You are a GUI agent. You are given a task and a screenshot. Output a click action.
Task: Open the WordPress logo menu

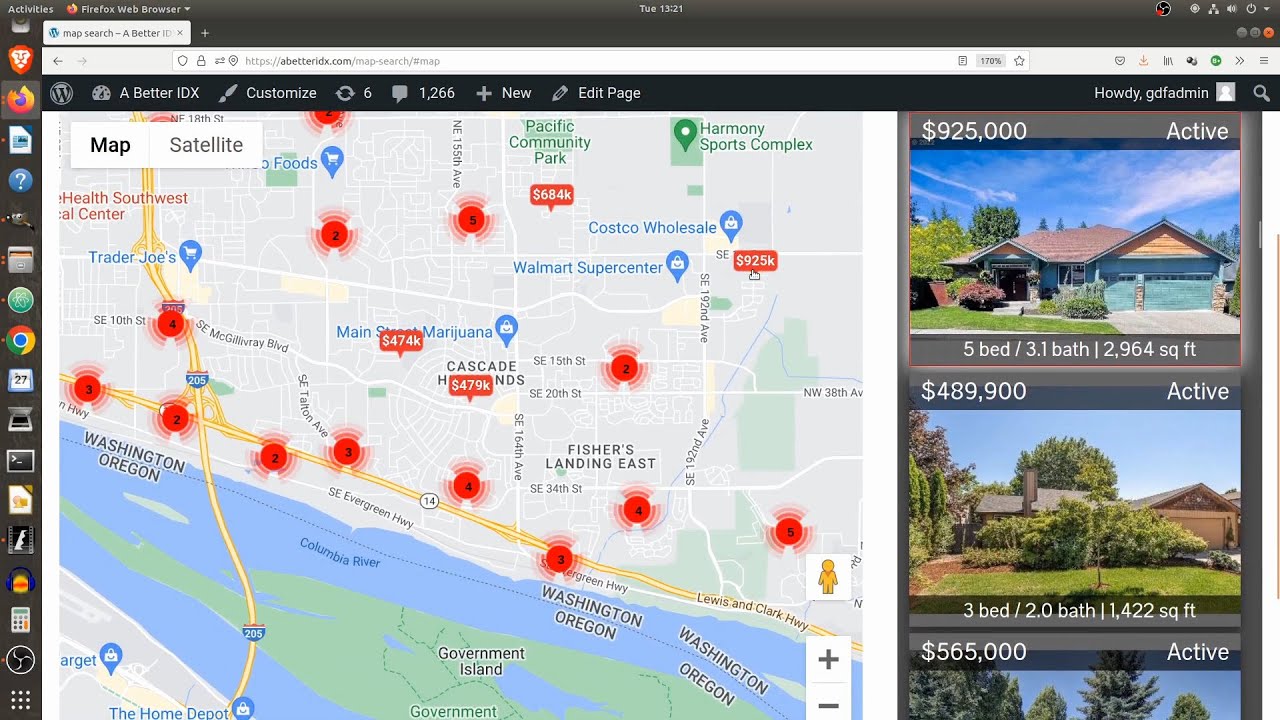(x=62, y=93)
